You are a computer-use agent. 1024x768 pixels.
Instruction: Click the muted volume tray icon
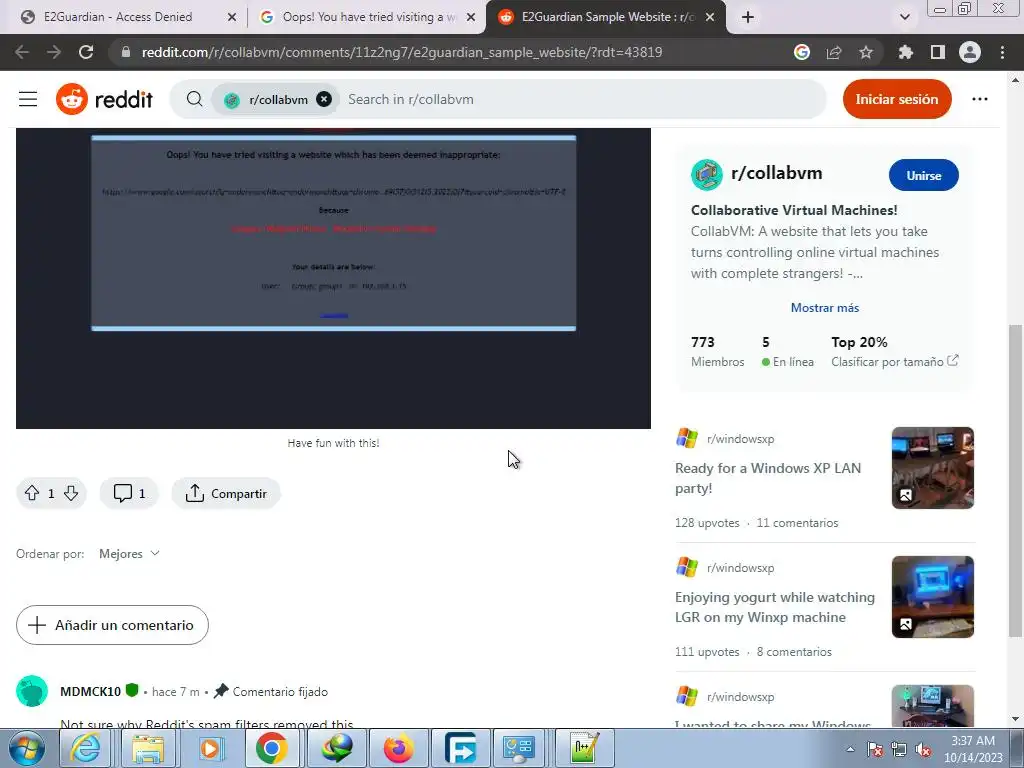pos(923,750)
